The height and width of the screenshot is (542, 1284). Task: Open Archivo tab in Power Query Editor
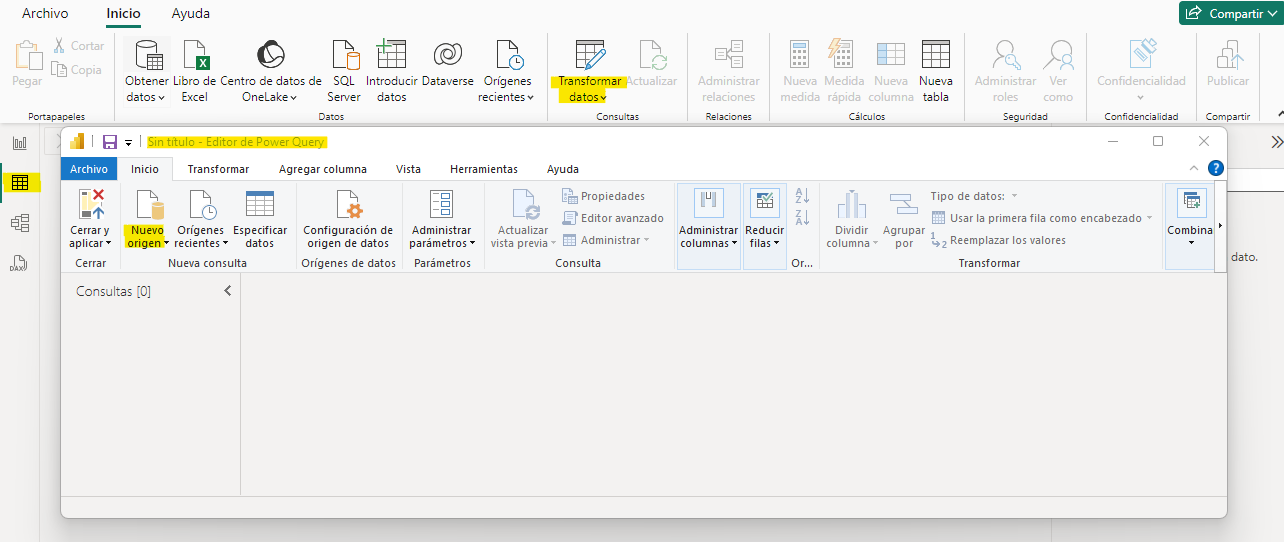[89, 169]
